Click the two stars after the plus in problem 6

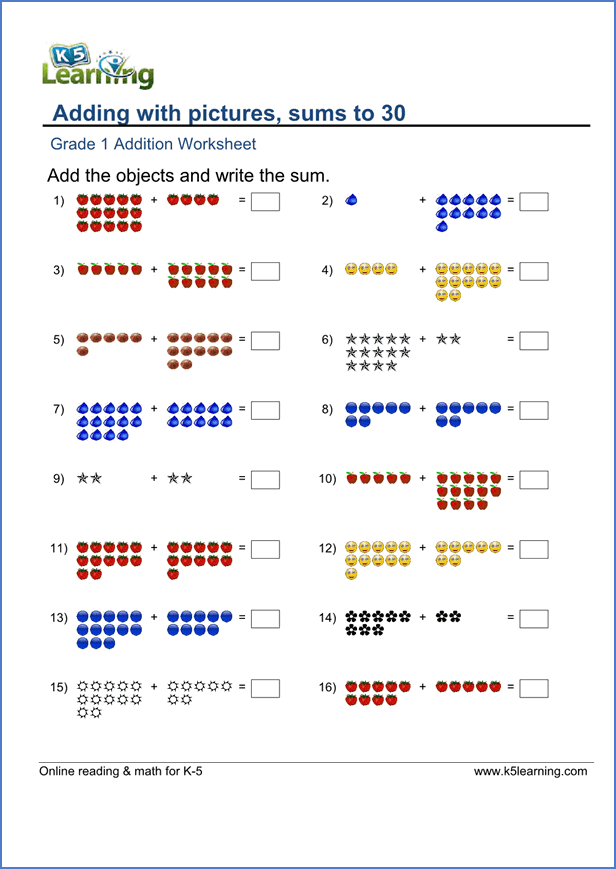tap(449, 340)
